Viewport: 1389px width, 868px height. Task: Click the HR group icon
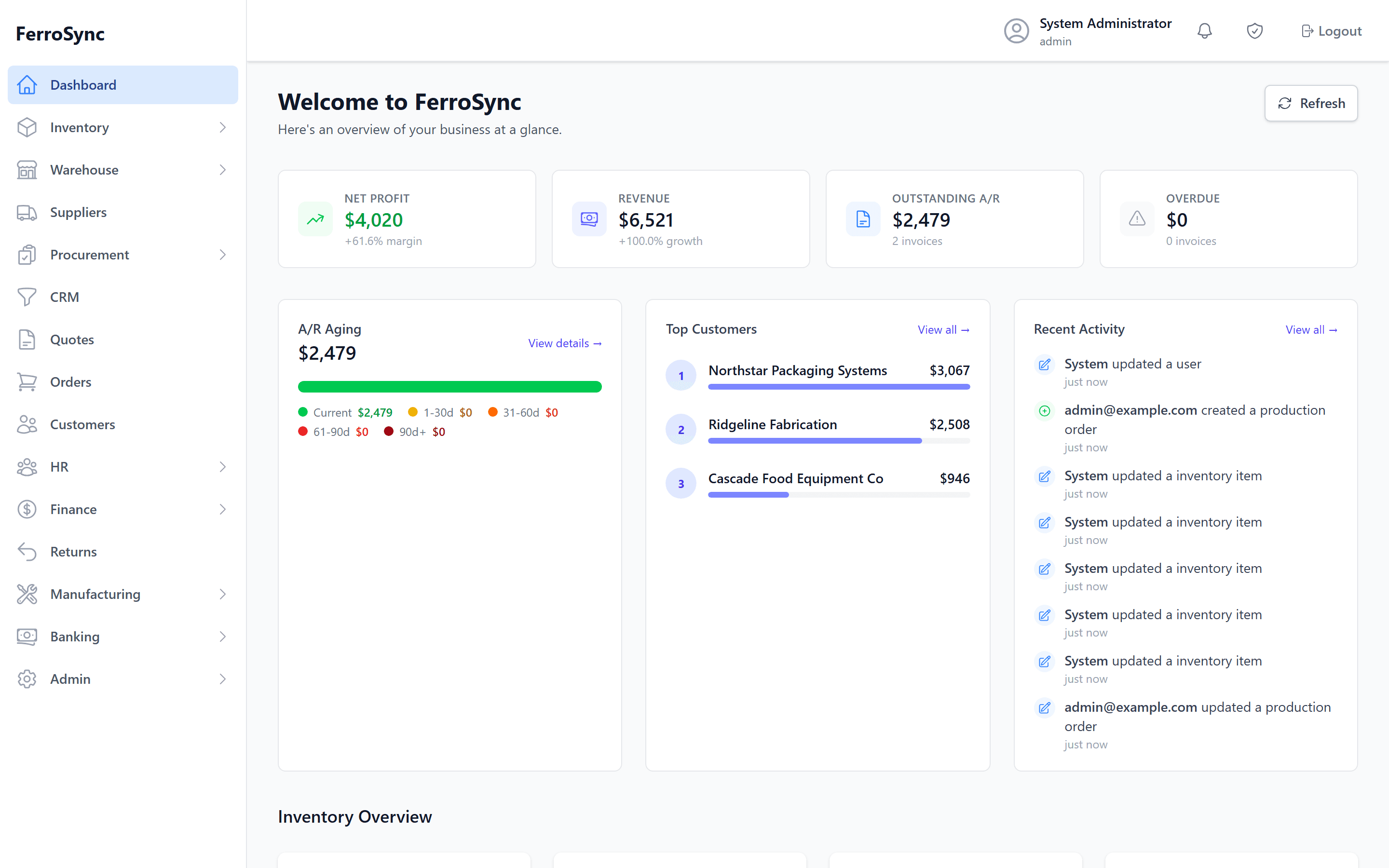point(27,467)
